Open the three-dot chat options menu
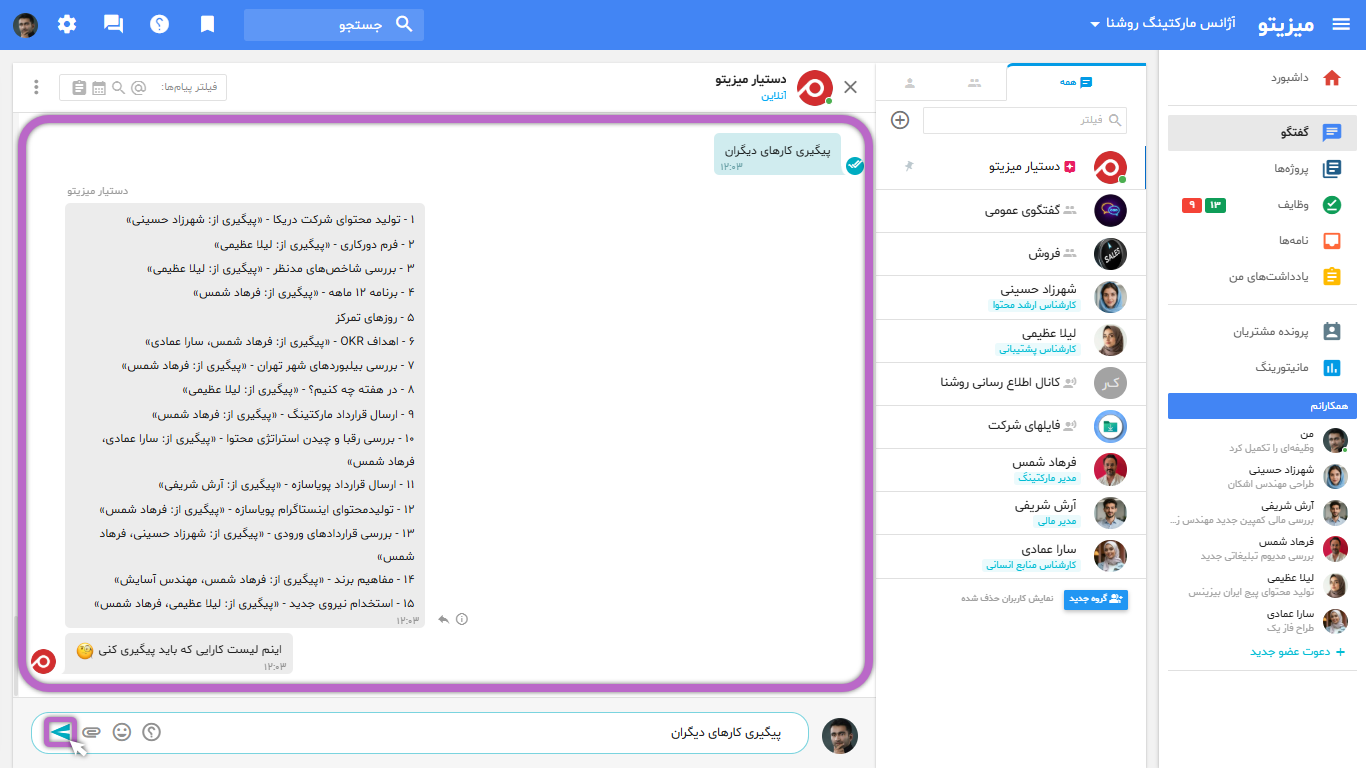The image size is (1366, 768). point(37,87)
